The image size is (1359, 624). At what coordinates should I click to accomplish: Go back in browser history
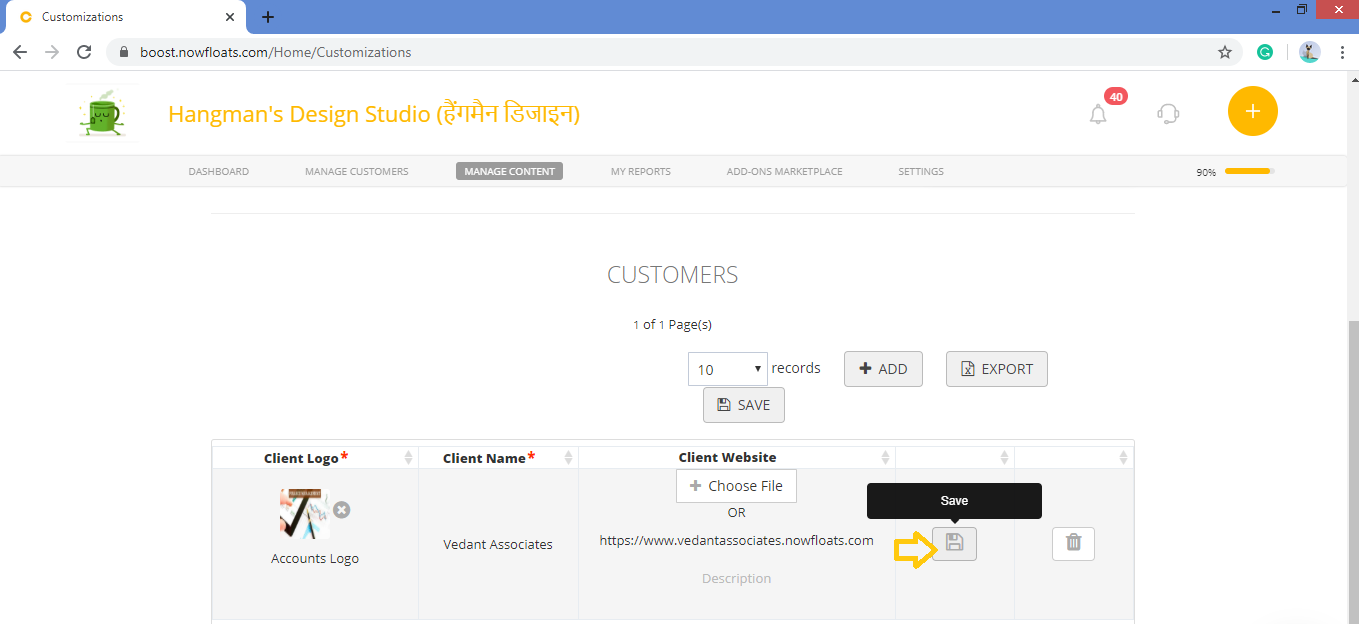20,52
